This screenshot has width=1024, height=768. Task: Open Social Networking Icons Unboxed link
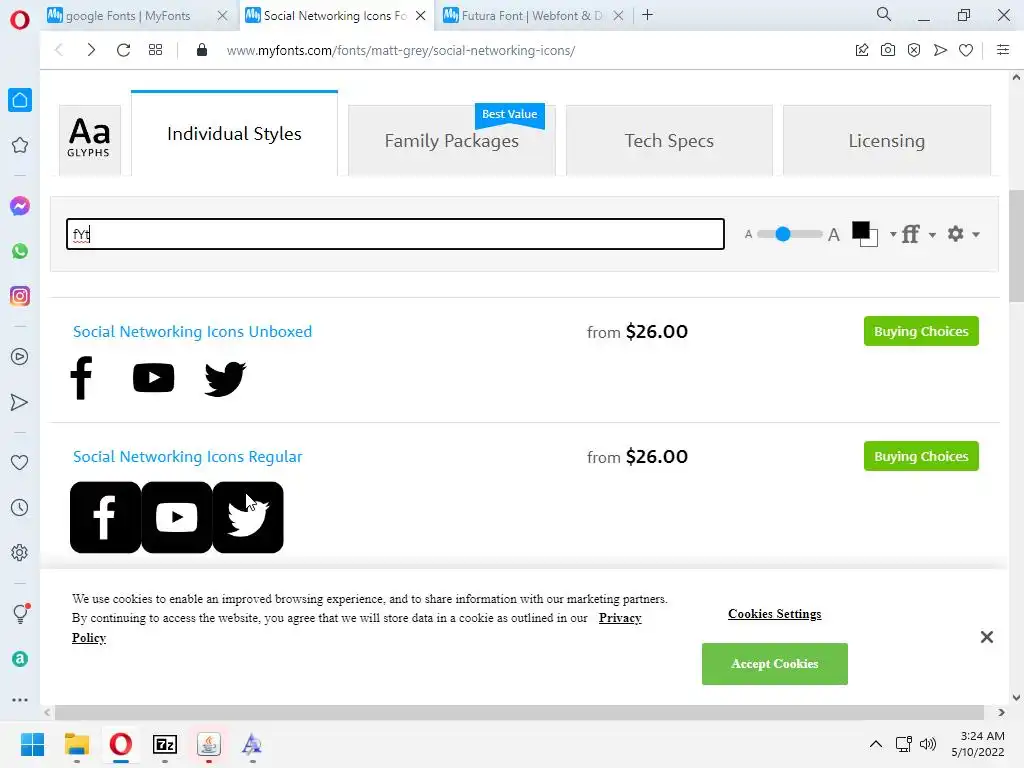click(x=193, y=332)
